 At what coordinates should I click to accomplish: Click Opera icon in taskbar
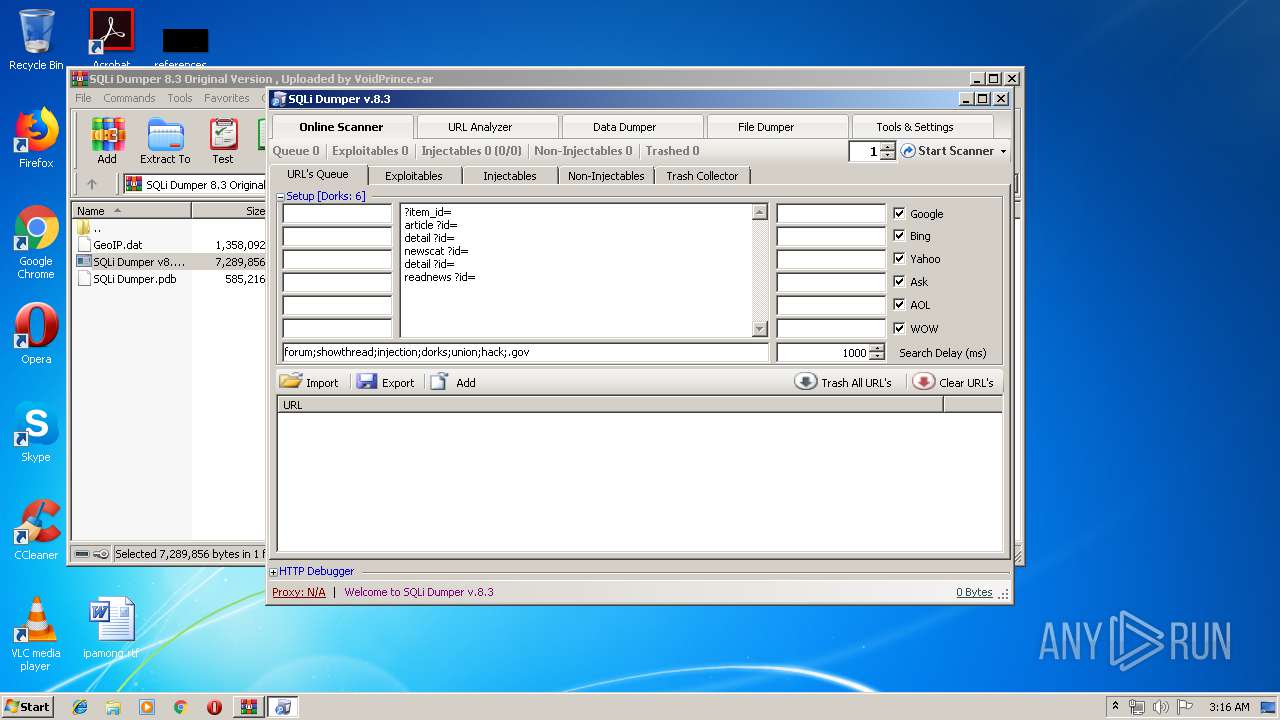click(214, 707)
